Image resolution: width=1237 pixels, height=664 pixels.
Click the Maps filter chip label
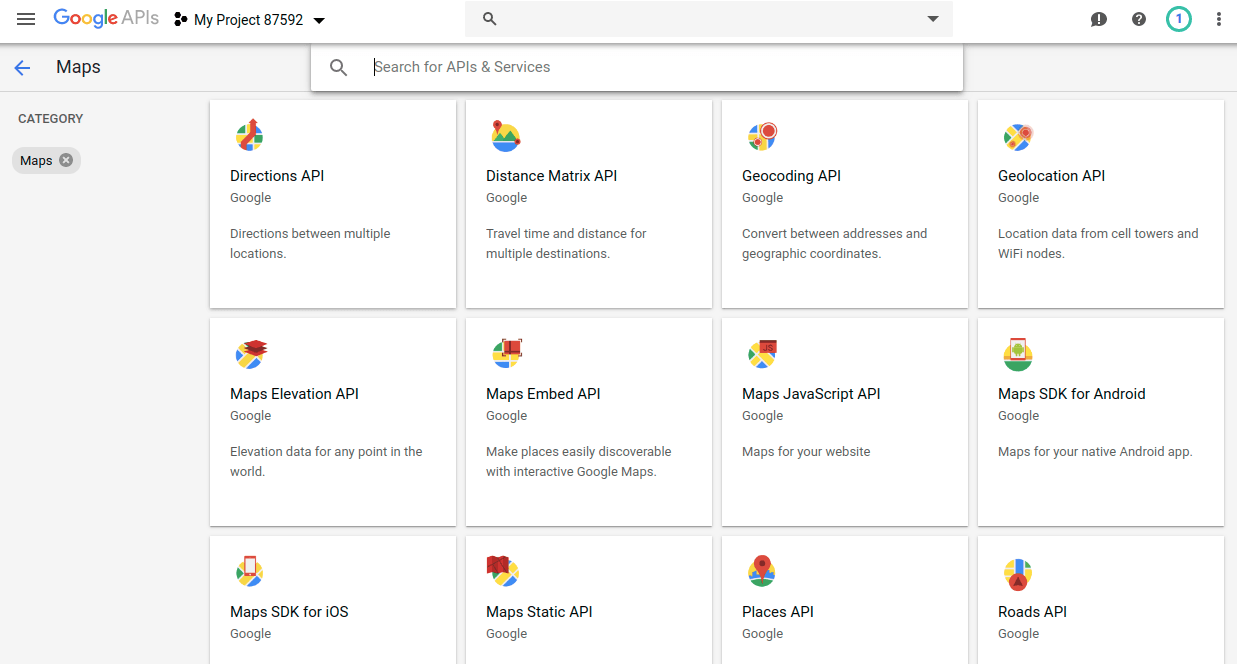[x=36, y=160]
